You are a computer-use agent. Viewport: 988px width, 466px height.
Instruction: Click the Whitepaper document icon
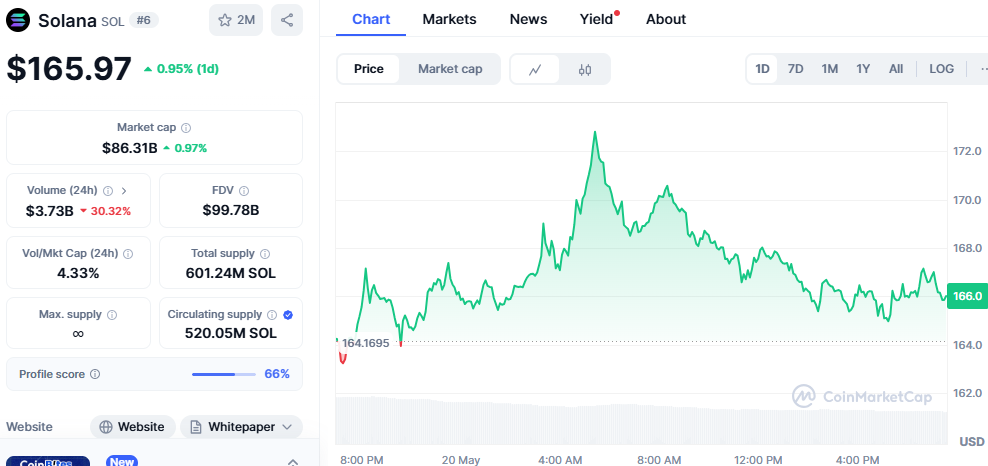[x=197, y=427]
